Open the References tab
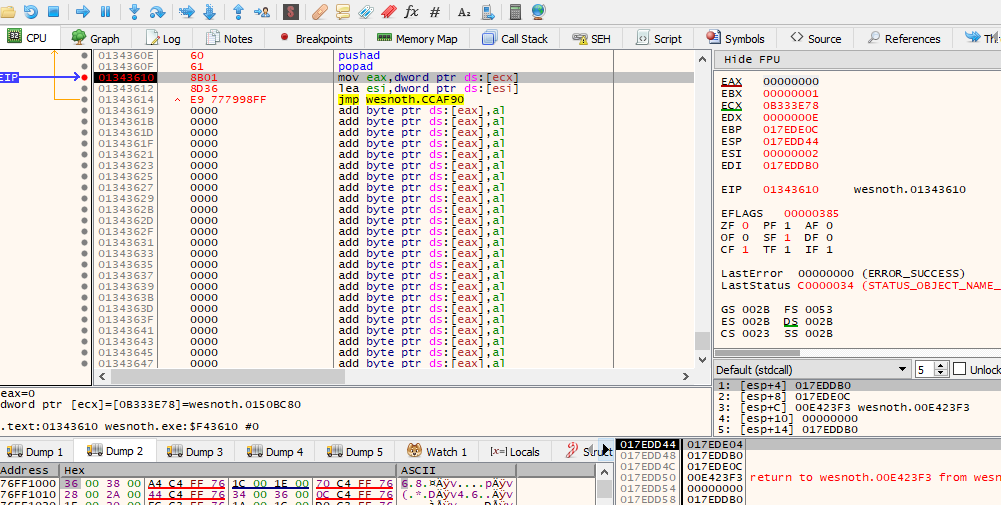The image size is (1001, 505). tap(903, 38)
